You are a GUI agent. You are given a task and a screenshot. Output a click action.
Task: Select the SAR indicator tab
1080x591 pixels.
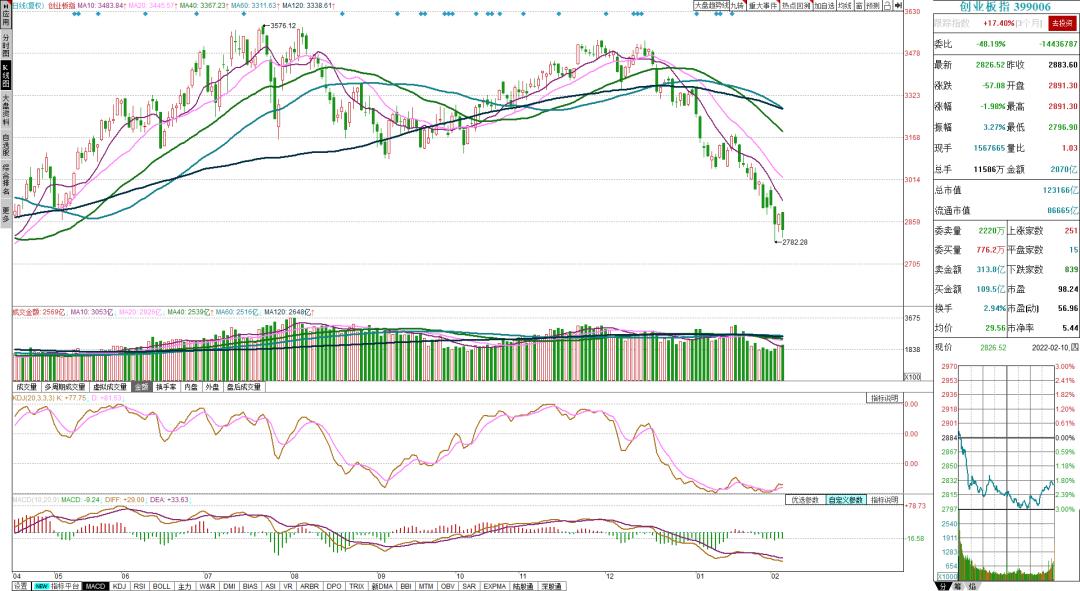[469, 586]
